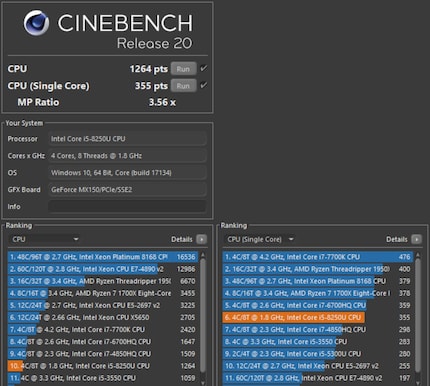The image size is (430, 386).
Task: Click scroll-up arrow of CPU ranking list
Action: coord(203,255)
